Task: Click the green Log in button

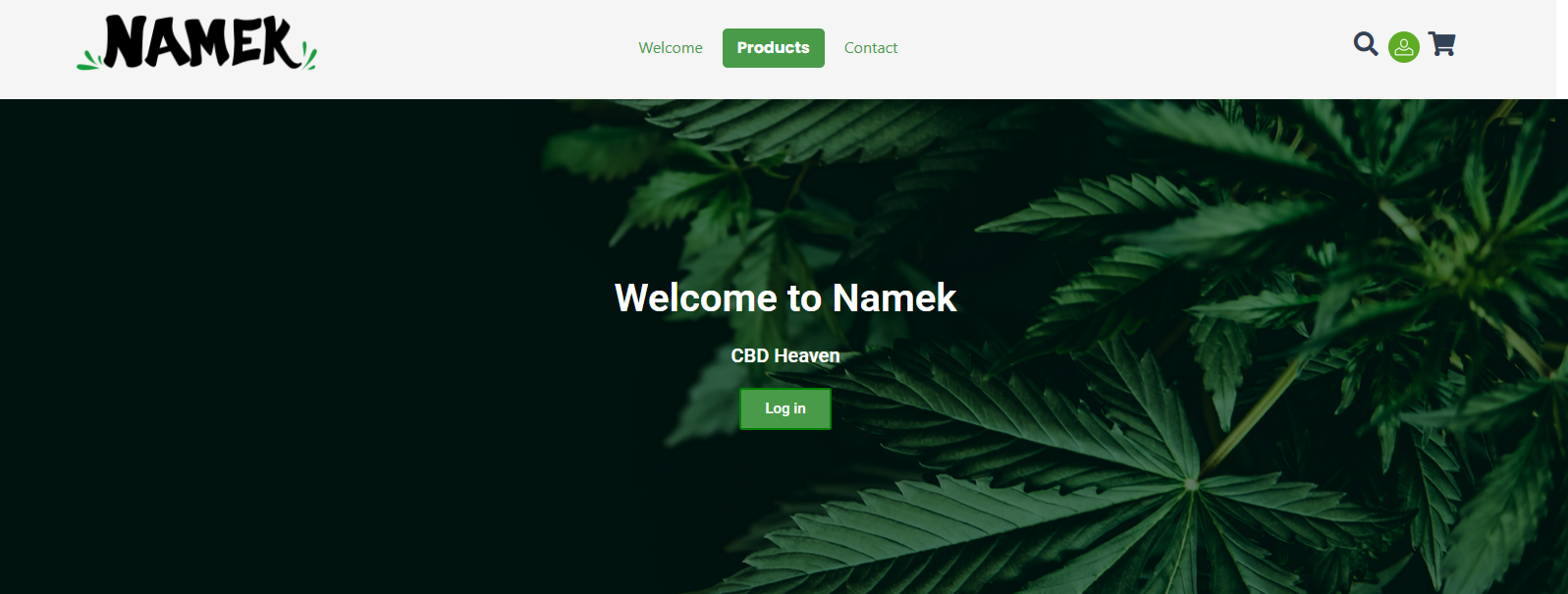Action: click(x=785, y=408)
